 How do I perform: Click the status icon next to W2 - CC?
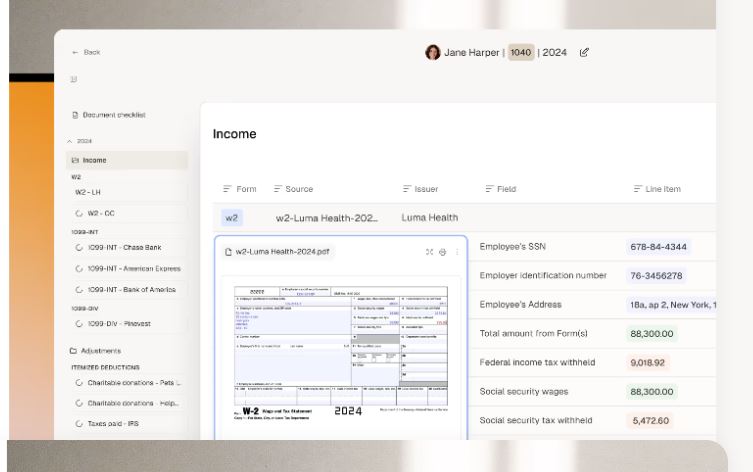[79, 213]
